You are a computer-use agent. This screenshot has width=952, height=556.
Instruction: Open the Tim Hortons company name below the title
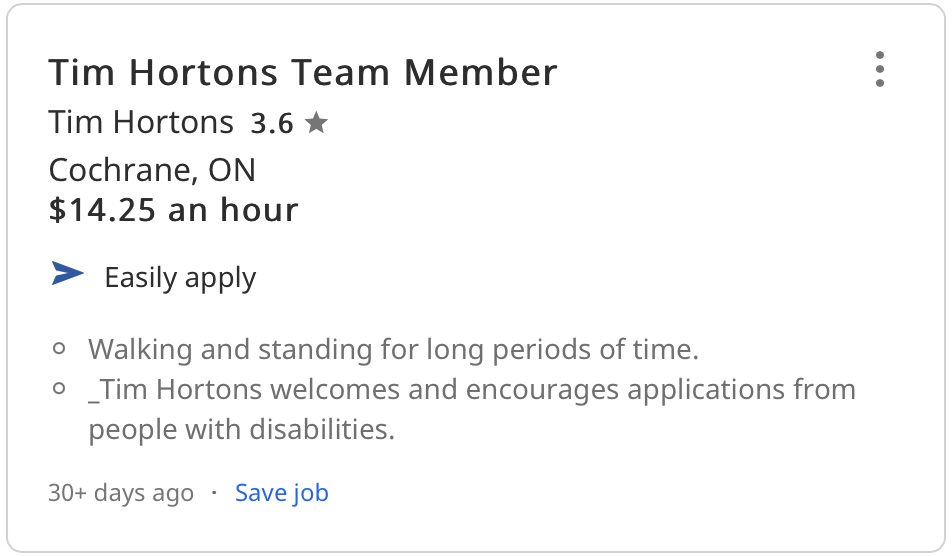point(141,123)
